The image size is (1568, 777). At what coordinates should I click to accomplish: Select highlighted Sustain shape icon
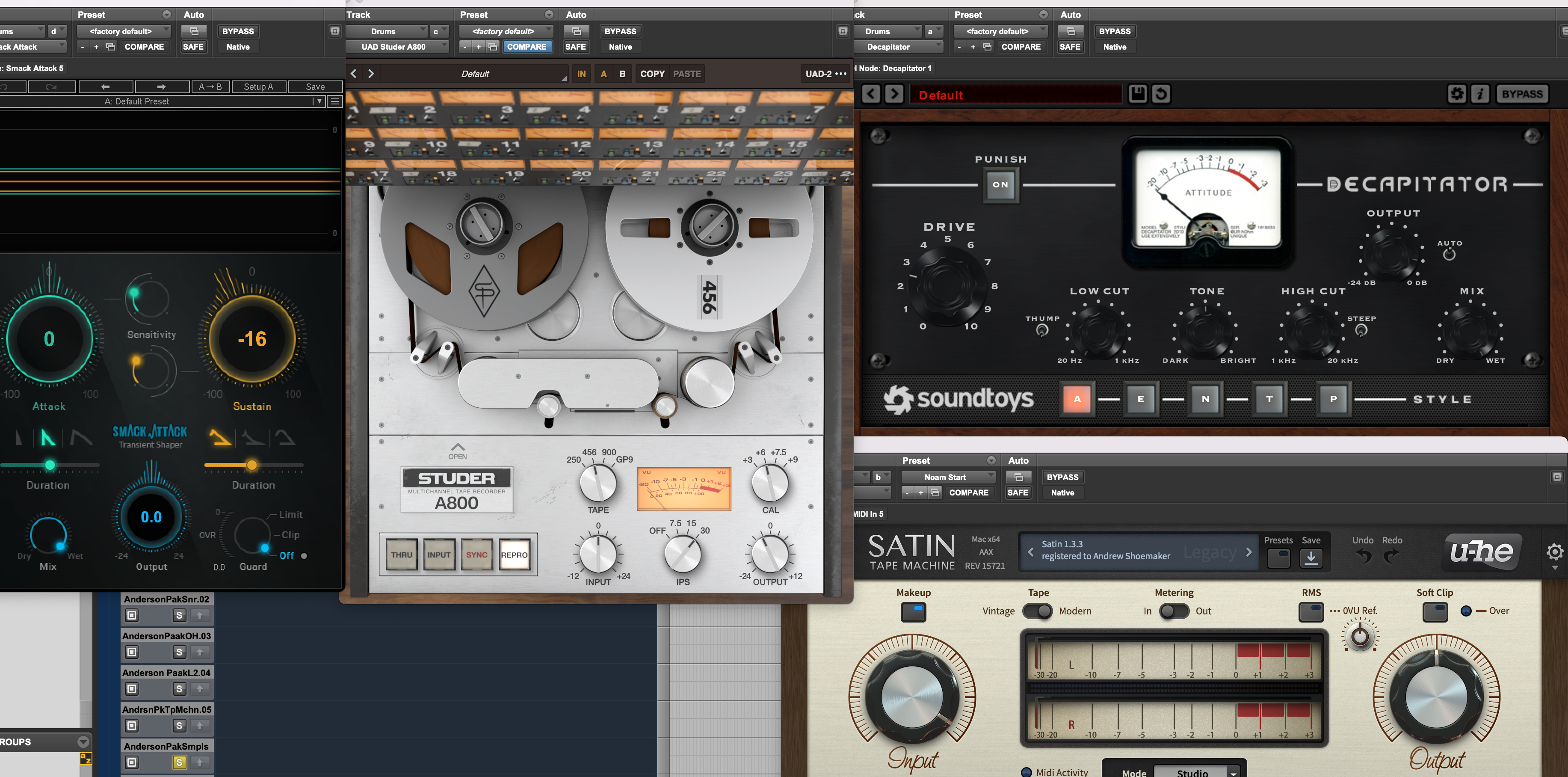(220, 437)
